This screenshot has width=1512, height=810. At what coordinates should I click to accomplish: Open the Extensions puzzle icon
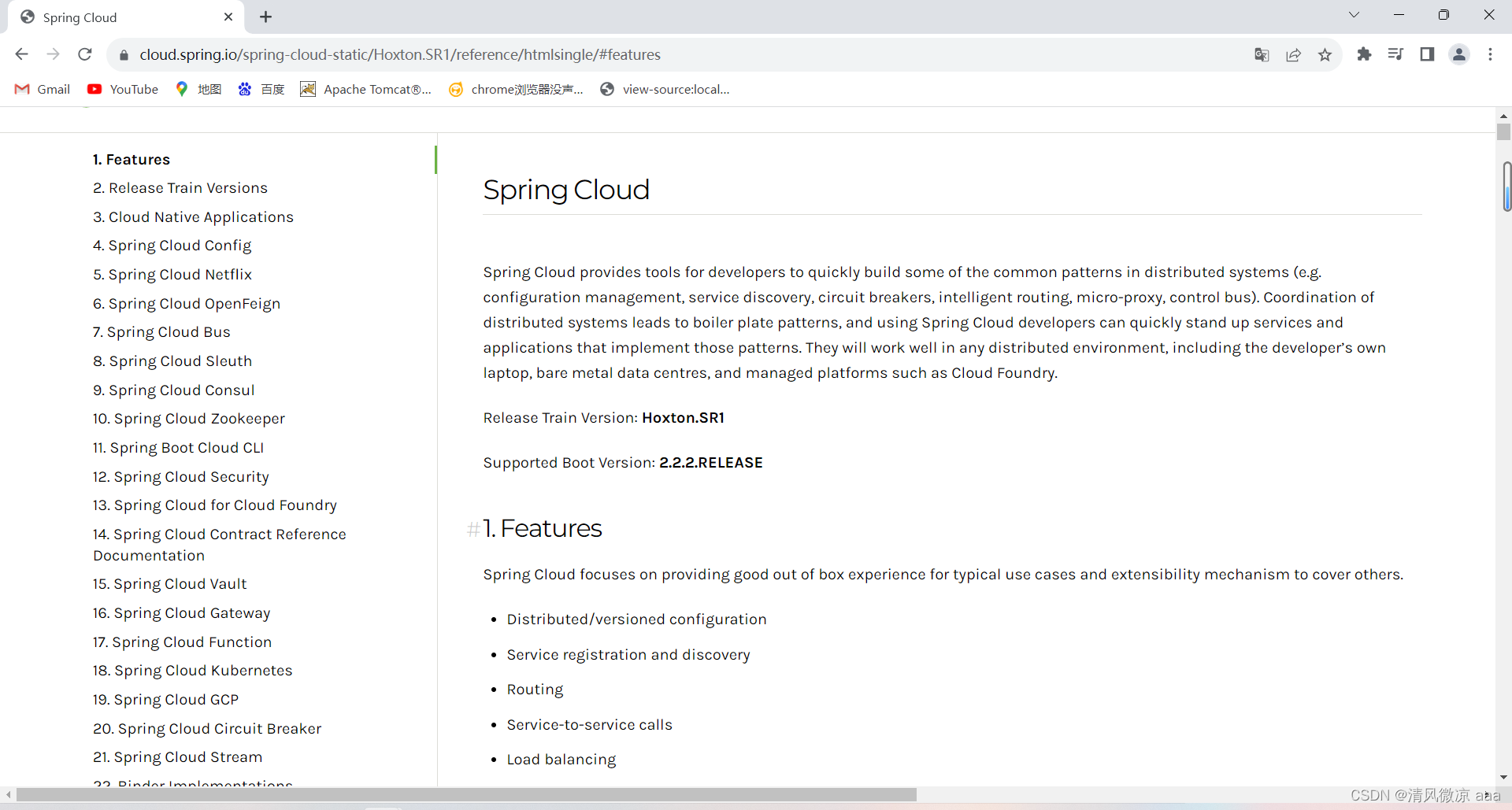(1364, 54)
